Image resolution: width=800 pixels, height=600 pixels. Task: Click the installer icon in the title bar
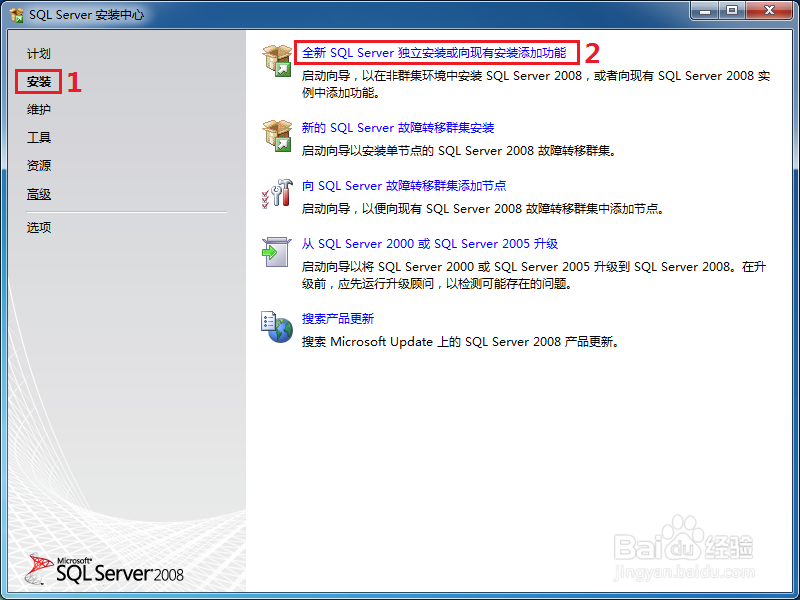[x=14, y=14]
